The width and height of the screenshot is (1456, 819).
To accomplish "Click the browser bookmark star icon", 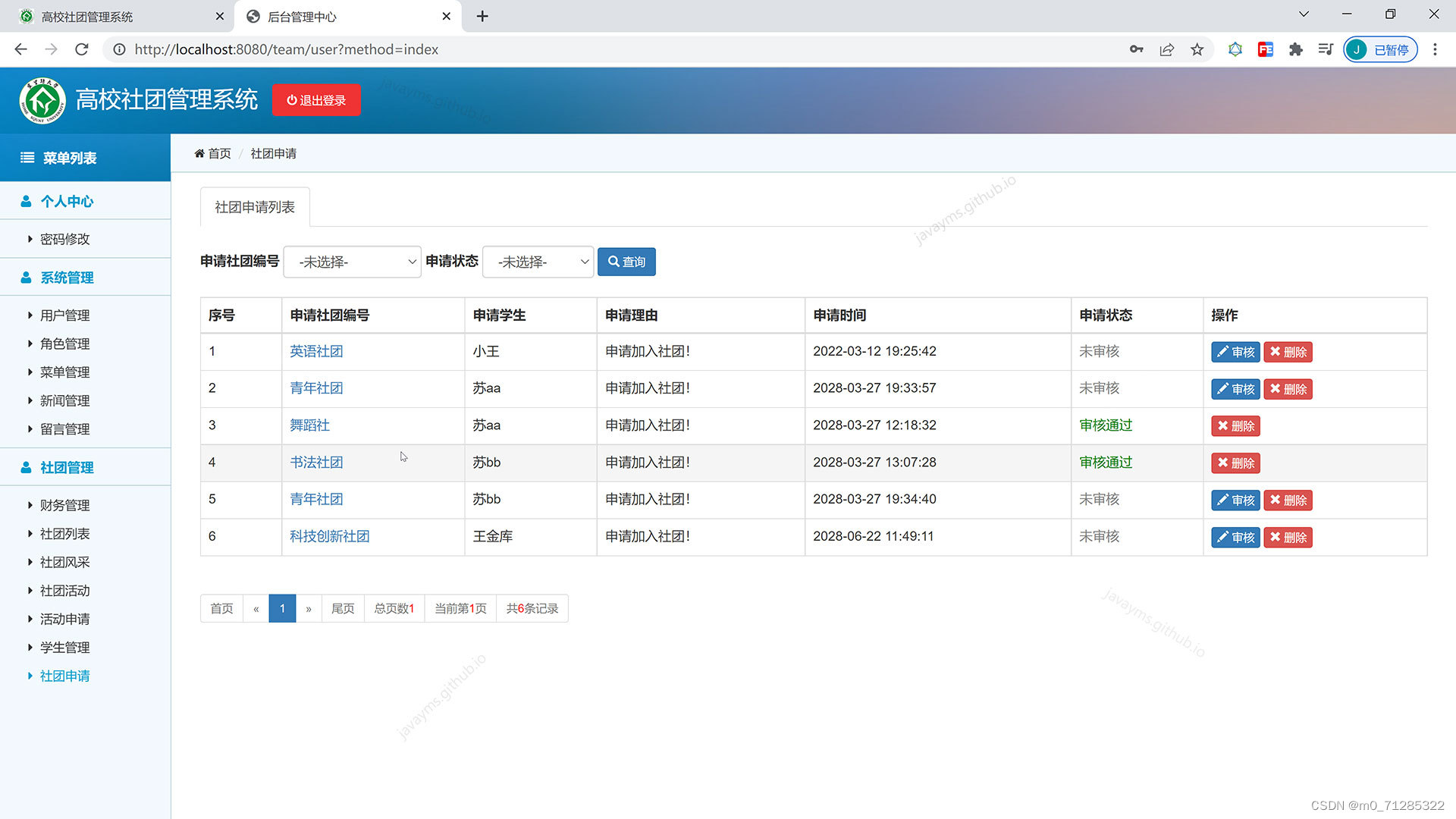I will pyautogui.click(x=1197, y=49).
